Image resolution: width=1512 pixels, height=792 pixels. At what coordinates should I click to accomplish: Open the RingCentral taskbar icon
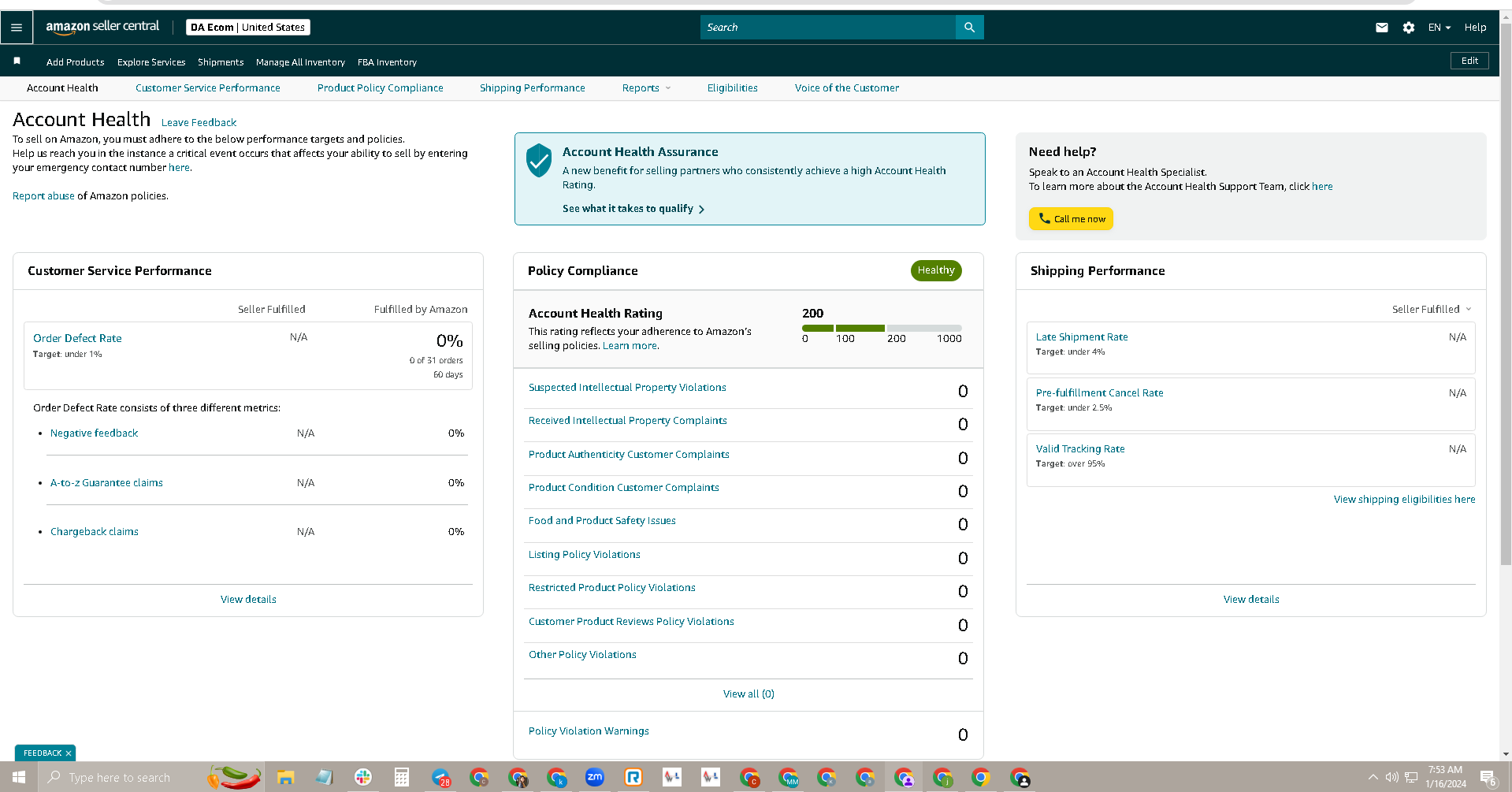click(633, 778)
